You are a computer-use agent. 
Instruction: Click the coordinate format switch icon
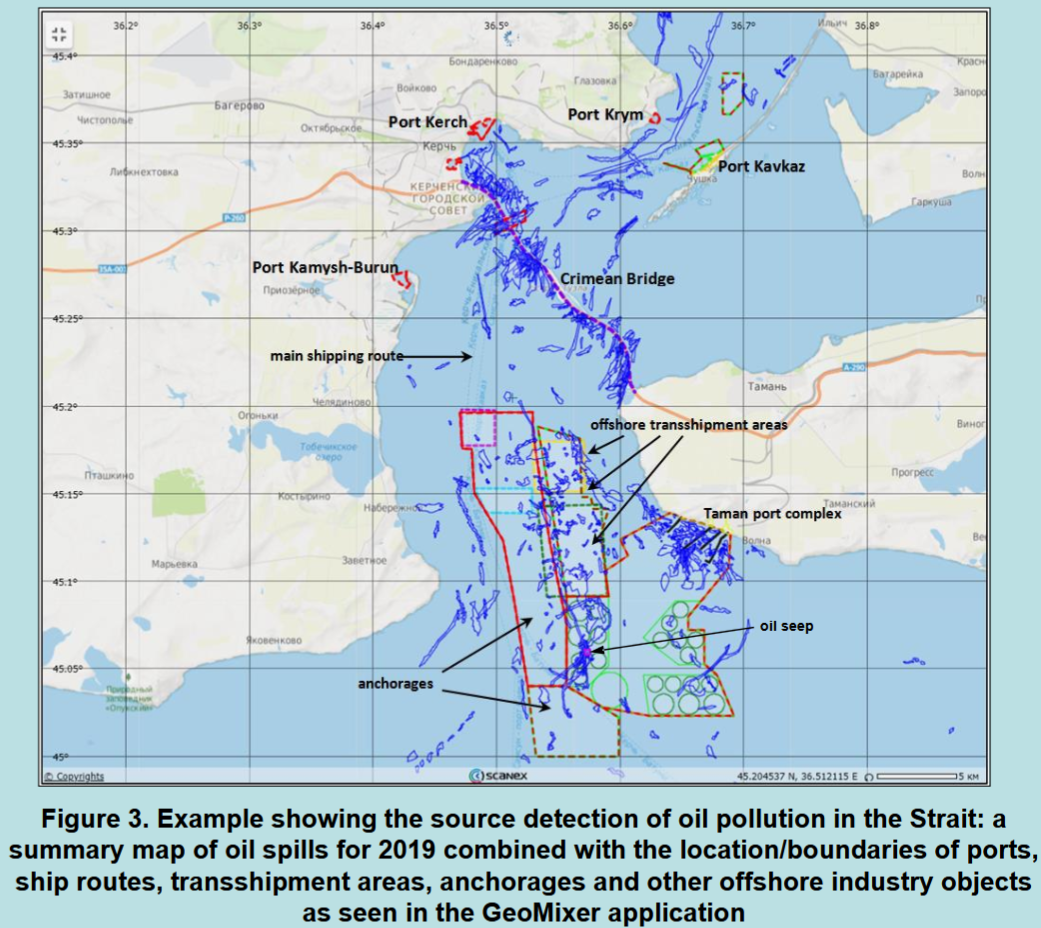870,776
